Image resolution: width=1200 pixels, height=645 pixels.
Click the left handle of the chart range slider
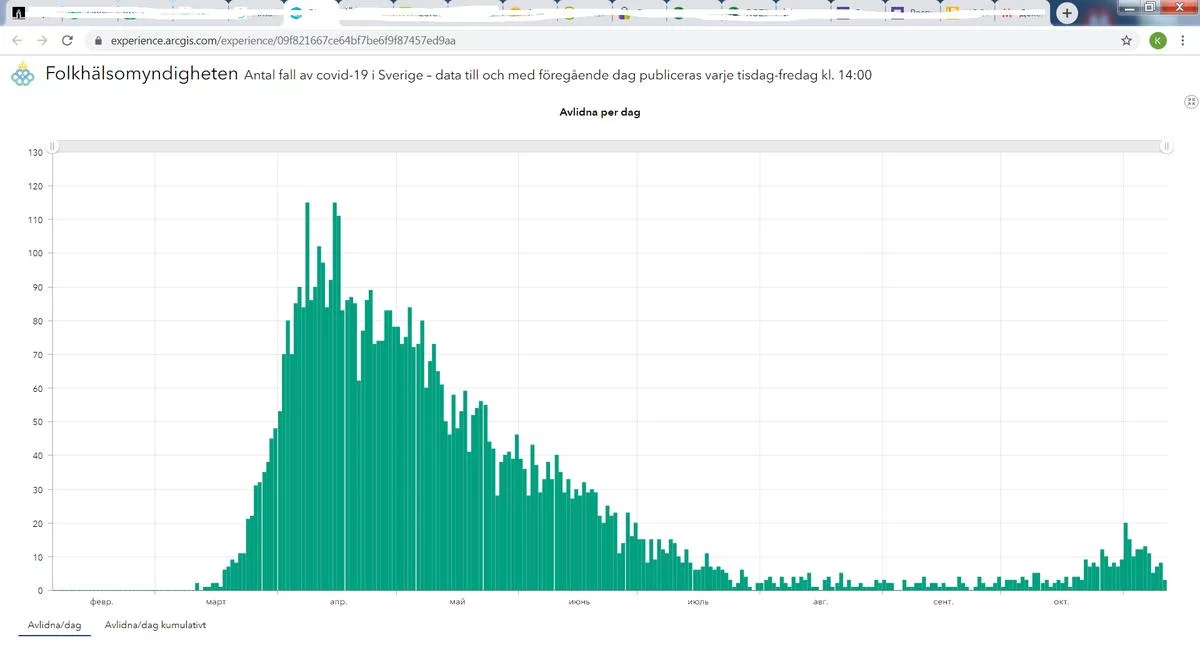point(54,146)
